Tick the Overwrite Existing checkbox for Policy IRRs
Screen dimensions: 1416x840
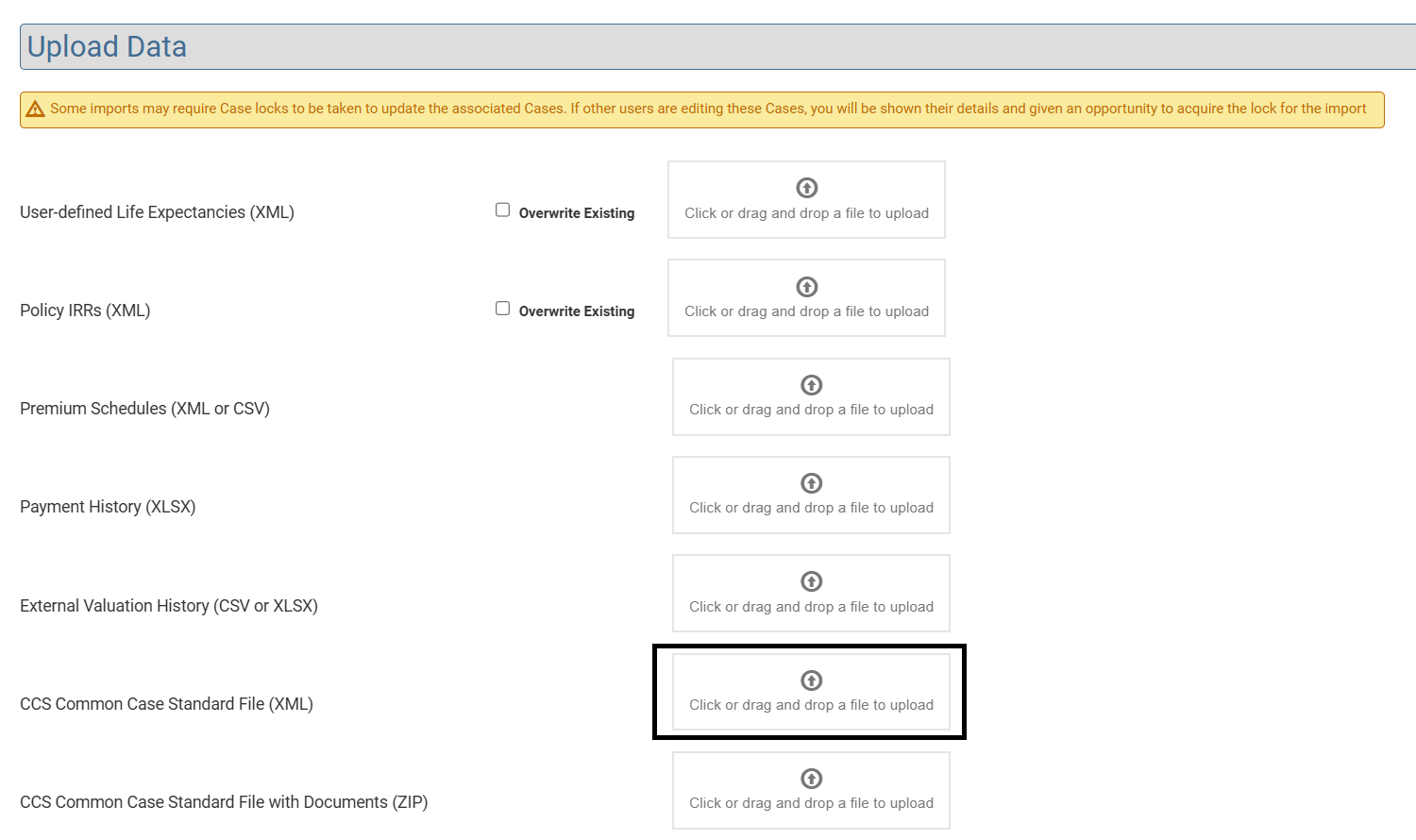pyautogui.click(x=502, y=309)
